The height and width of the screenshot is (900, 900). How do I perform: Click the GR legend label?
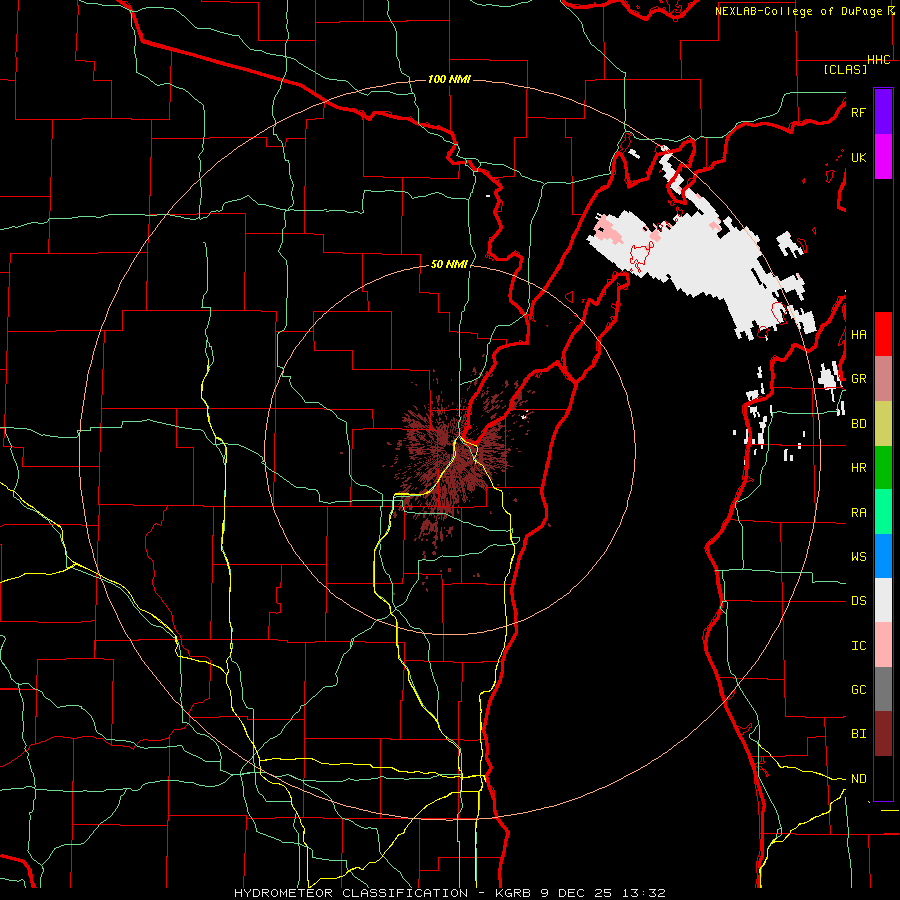coord(858,379)
